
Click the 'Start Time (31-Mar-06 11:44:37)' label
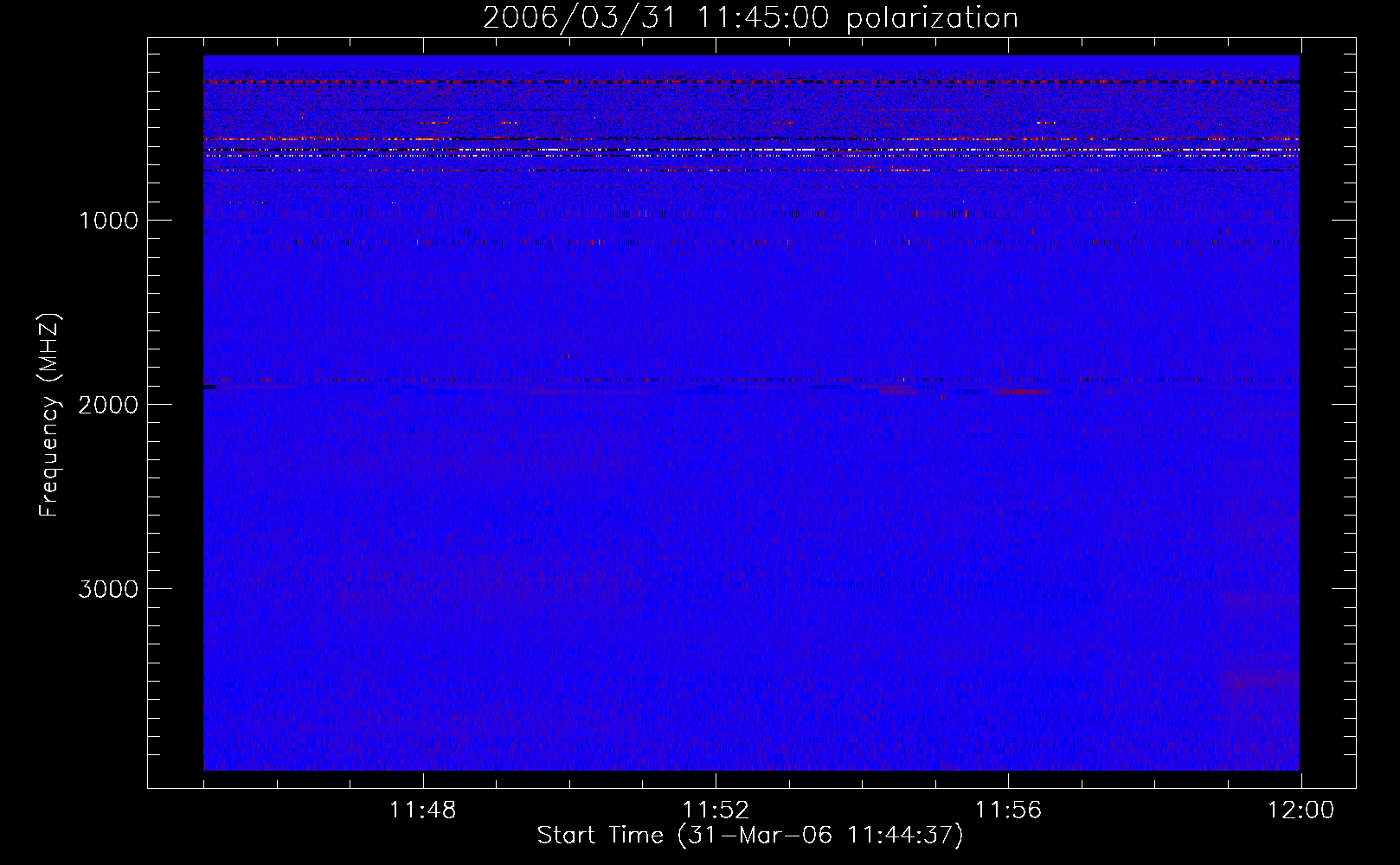pyautogui.click(x=750, y=836)
